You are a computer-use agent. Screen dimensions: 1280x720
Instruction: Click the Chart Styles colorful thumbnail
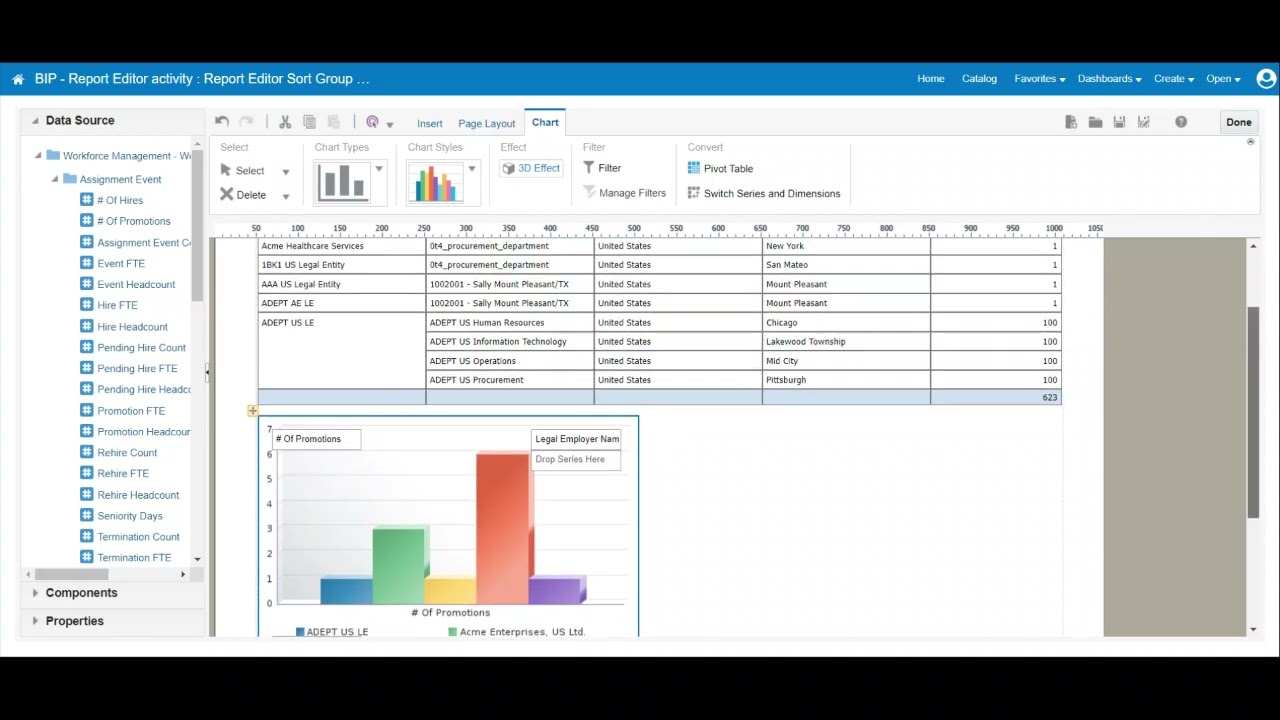point(435,182)
